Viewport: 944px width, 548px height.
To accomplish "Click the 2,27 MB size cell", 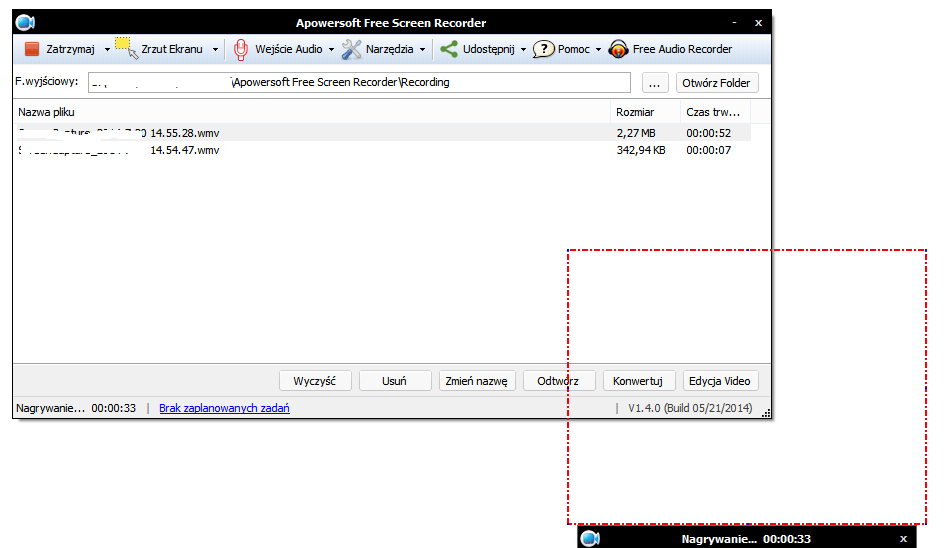I will click(x=636, y=133).
